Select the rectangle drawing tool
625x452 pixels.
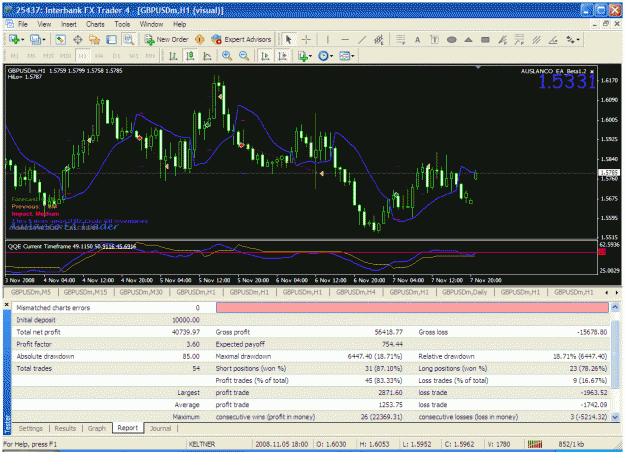(485, 39)
